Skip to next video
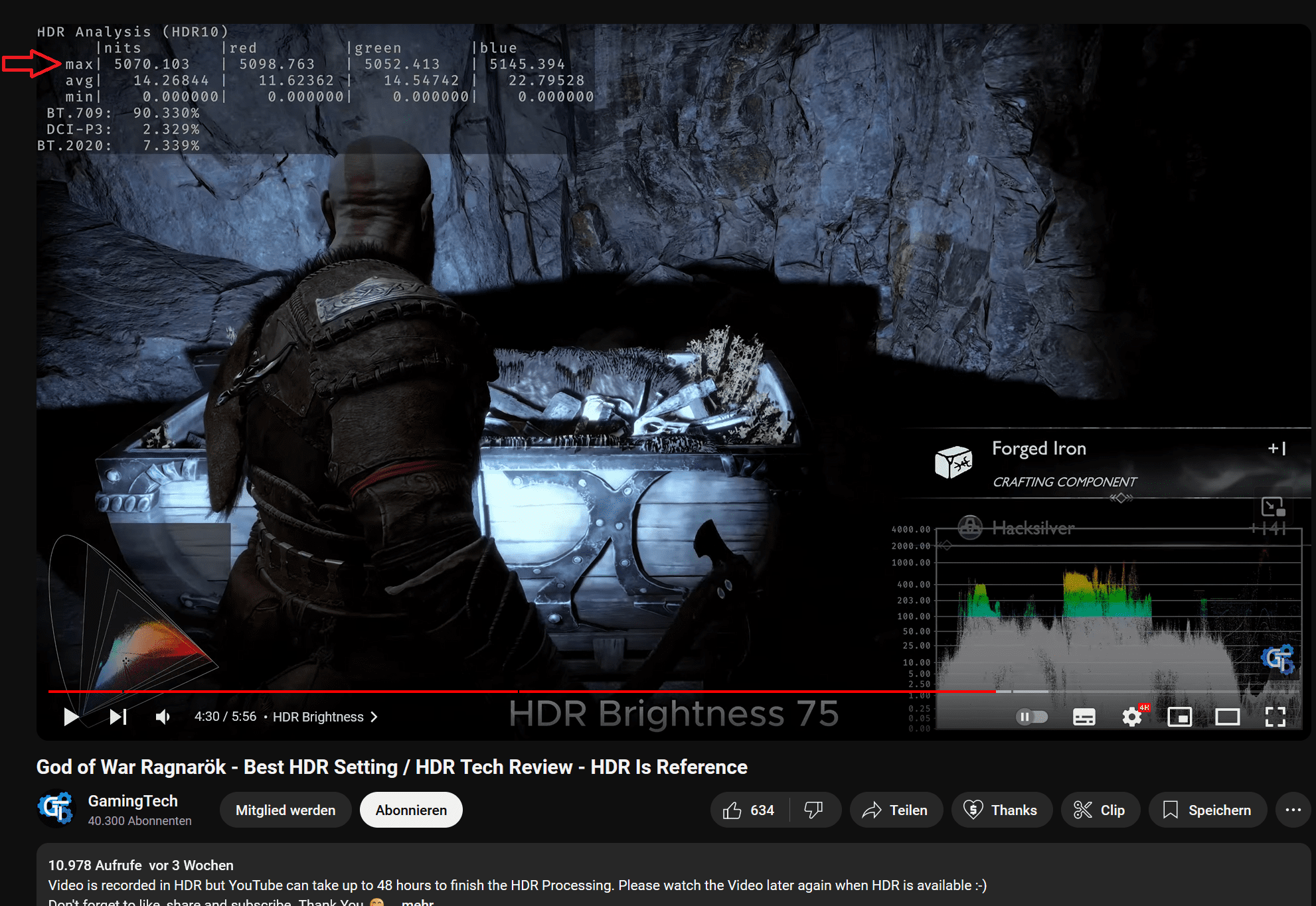This screenshot has width=1316, height=906. point(118,717)
